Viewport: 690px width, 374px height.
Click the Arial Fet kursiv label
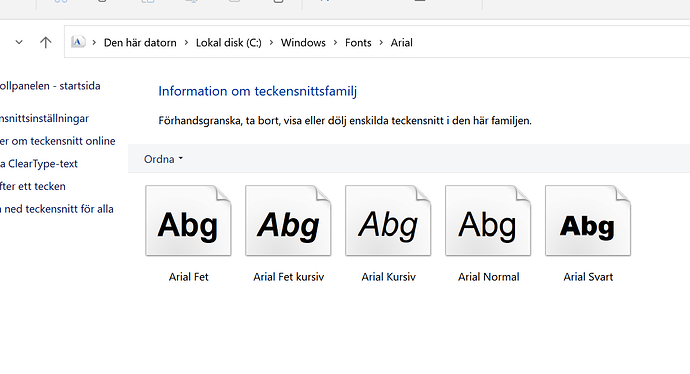pos(288,277)
